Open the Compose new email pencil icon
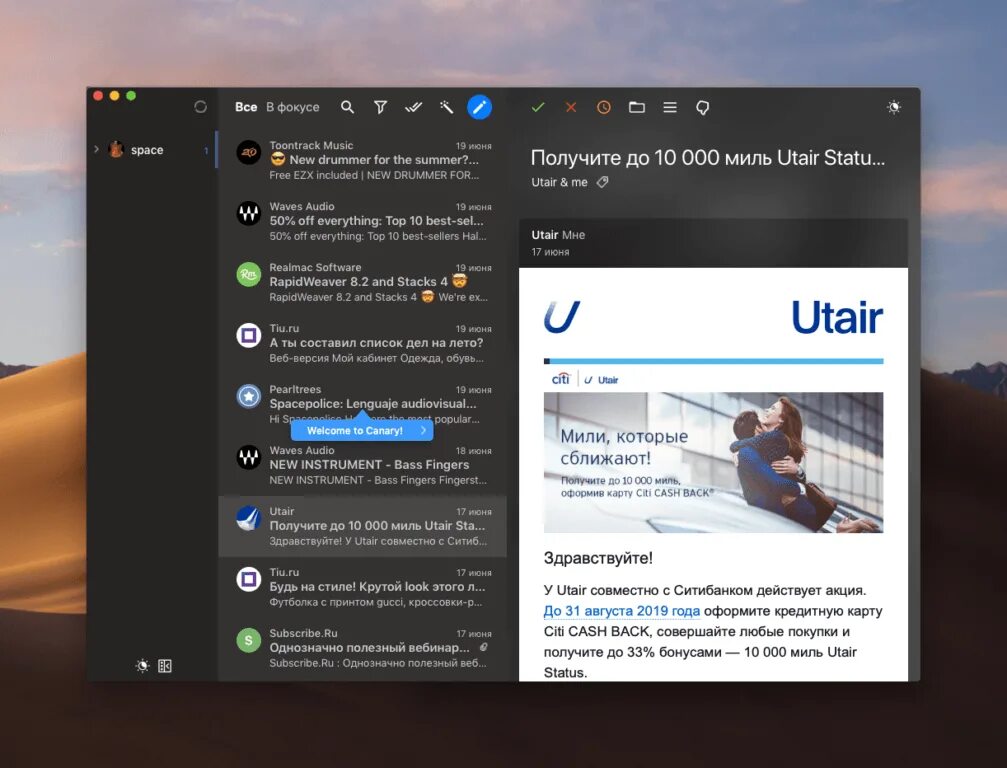The image size is (1007, 768). tap(480, 107)
